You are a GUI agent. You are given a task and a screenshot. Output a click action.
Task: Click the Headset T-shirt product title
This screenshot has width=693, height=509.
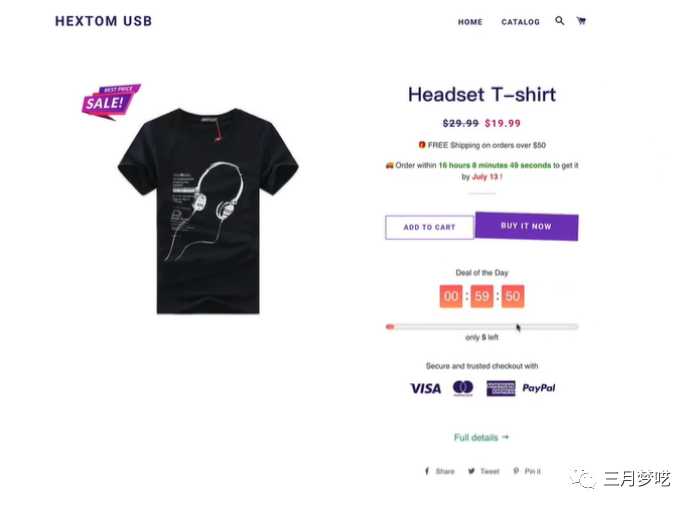[x=482, y=95]
